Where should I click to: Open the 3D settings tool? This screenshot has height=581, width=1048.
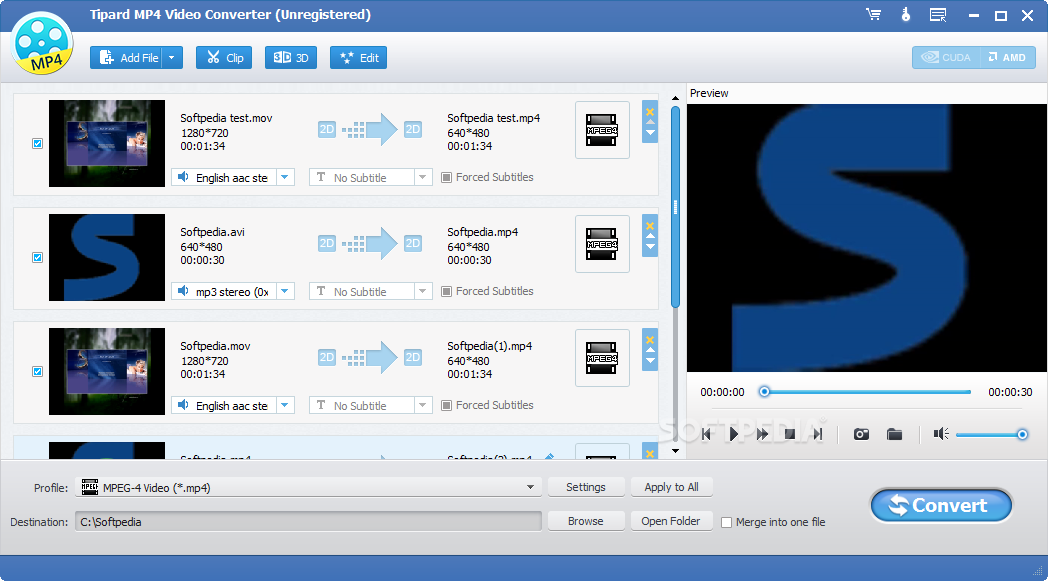click(291, 57)
